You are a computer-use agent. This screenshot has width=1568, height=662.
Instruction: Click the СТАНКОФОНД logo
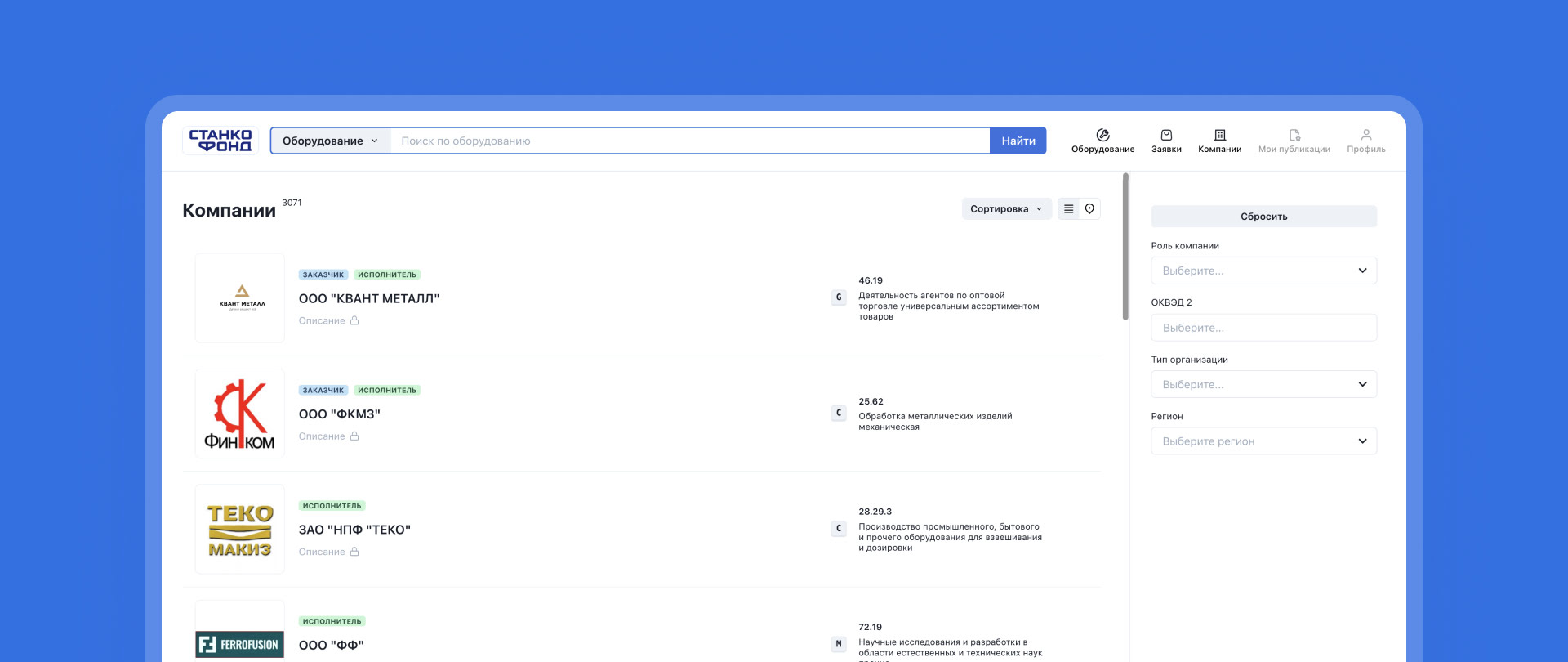220,141
